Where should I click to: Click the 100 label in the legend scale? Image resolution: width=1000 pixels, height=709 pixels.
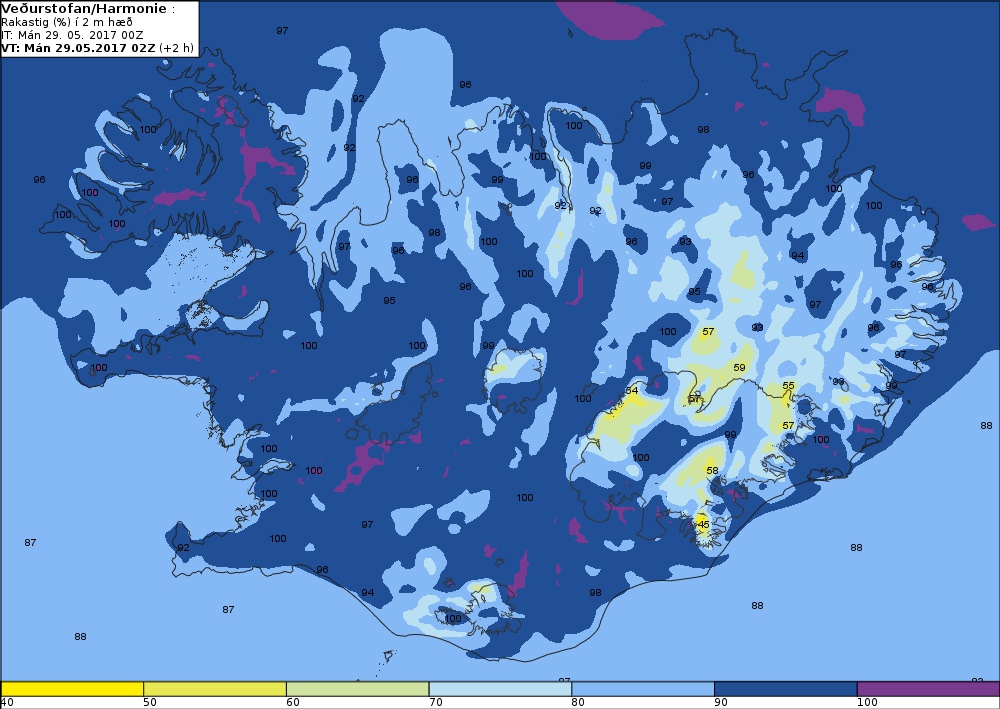pos(867,703)
